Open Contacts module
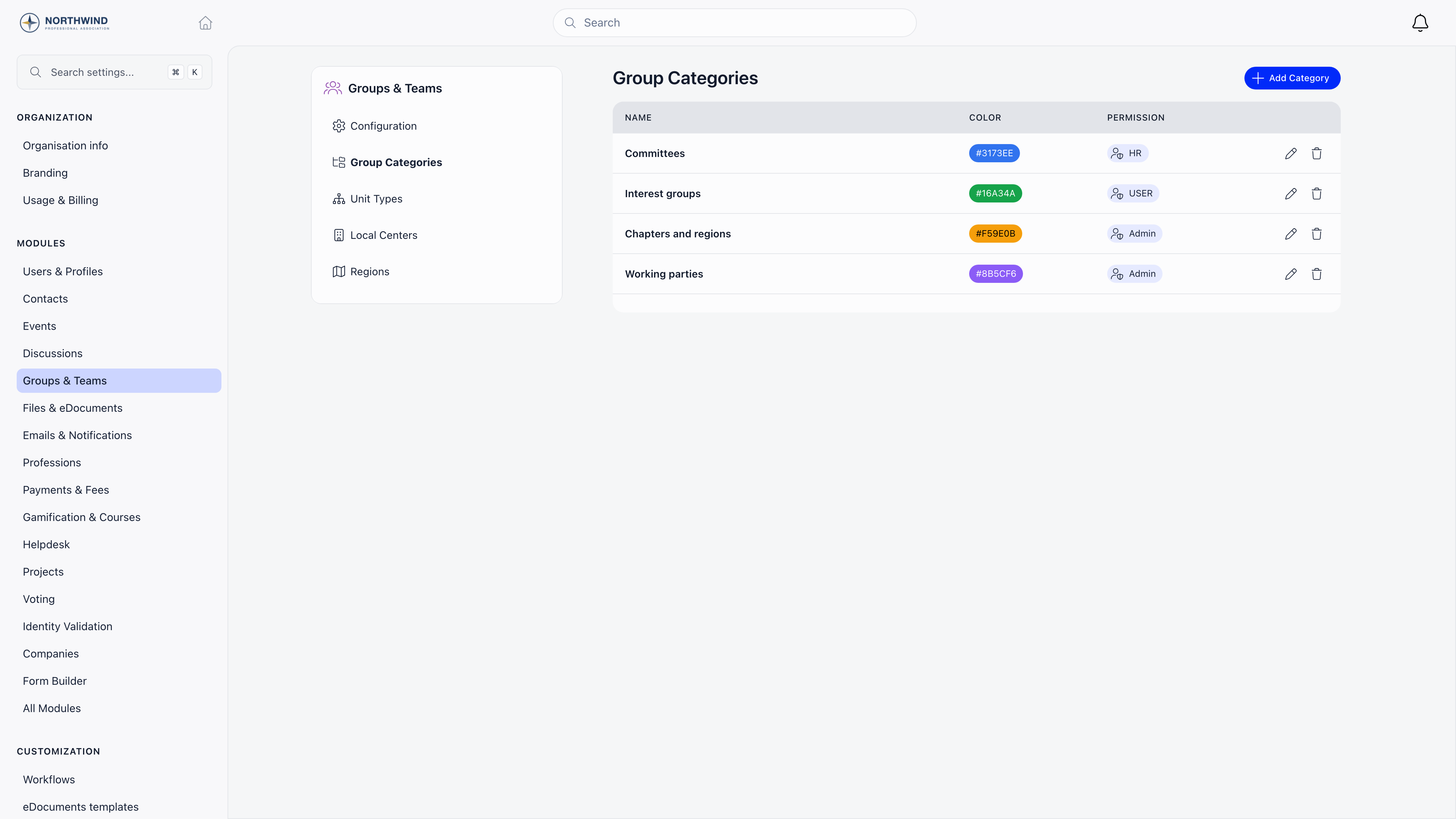Image resolution: width=1456 pixels, height=819 pixels. [x=45, y=298]
